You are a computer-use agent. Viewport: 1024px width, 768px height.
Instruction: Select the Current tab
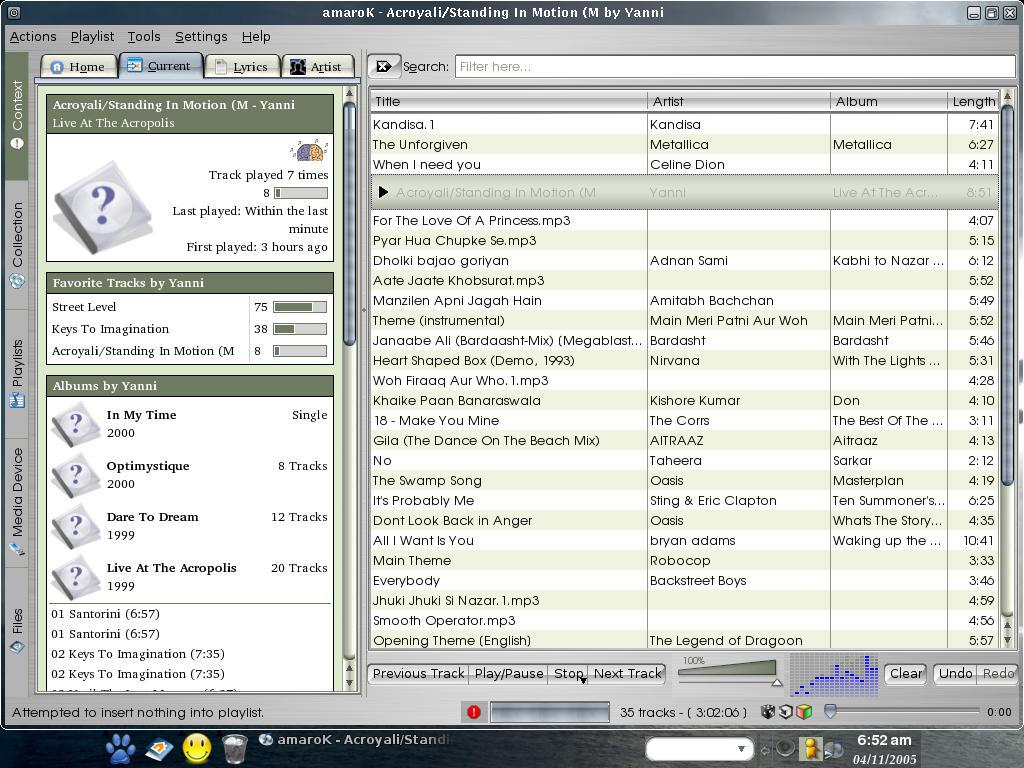[160, 65]
